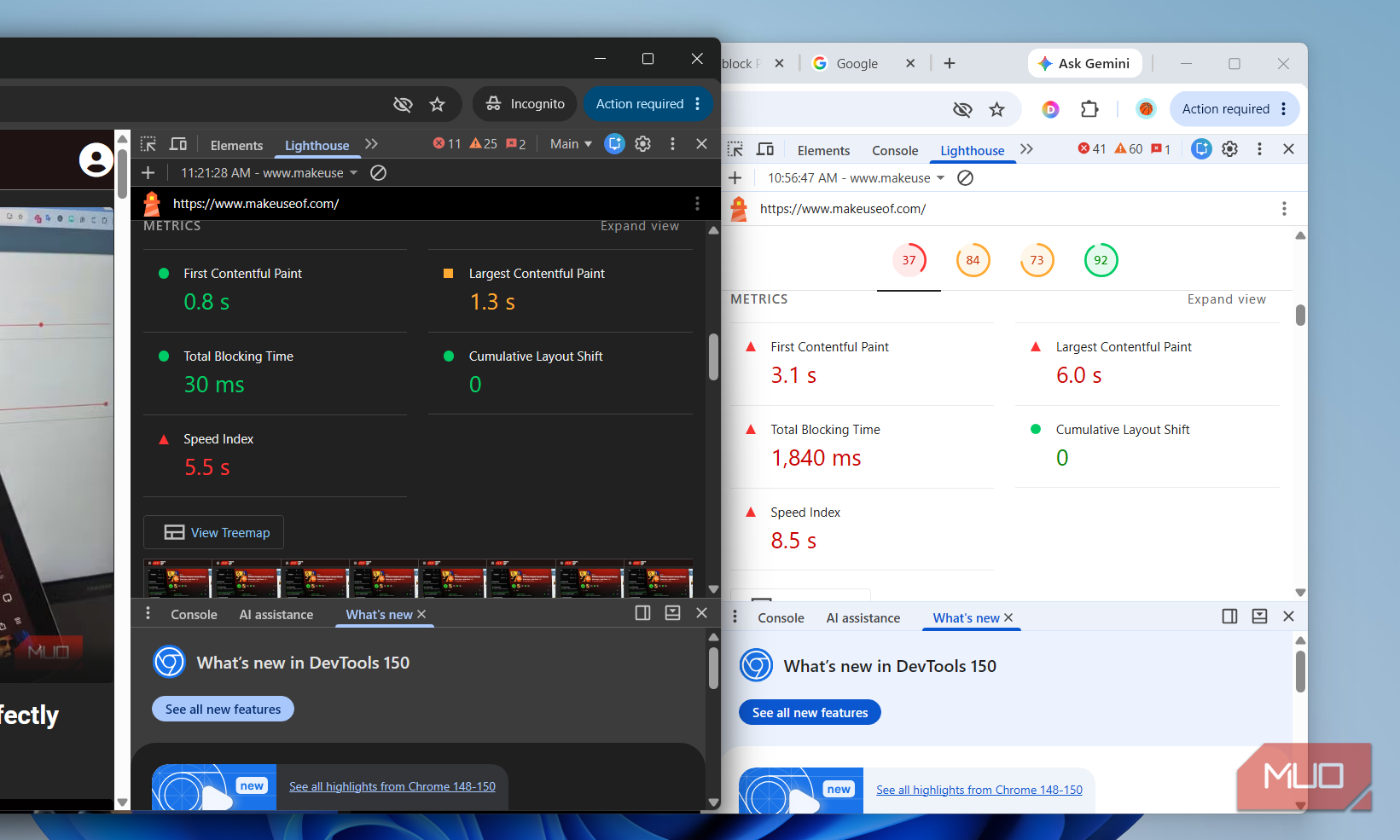Click warnings count 25 in left DevTools
Viewport: 1400px width, 840px height.
484,144
